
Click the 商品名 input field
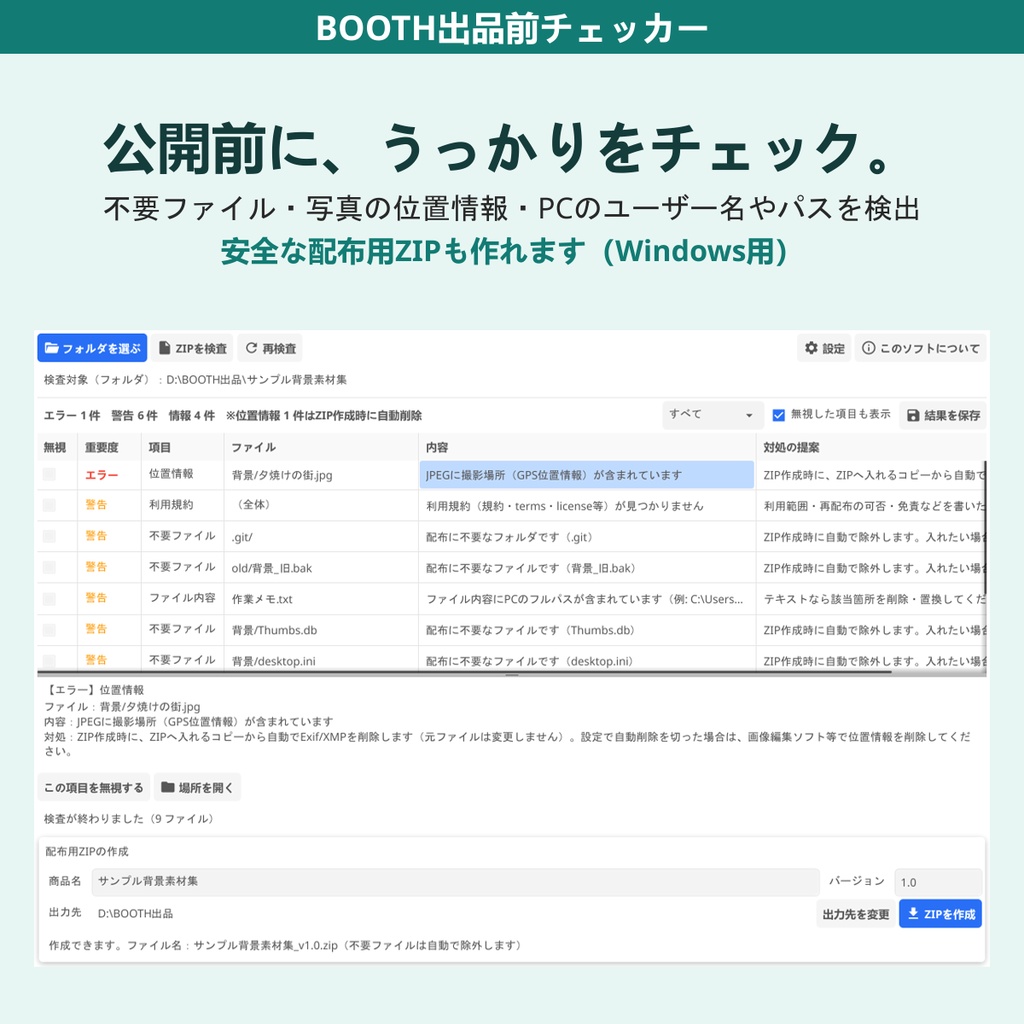(x=455, y=882)
